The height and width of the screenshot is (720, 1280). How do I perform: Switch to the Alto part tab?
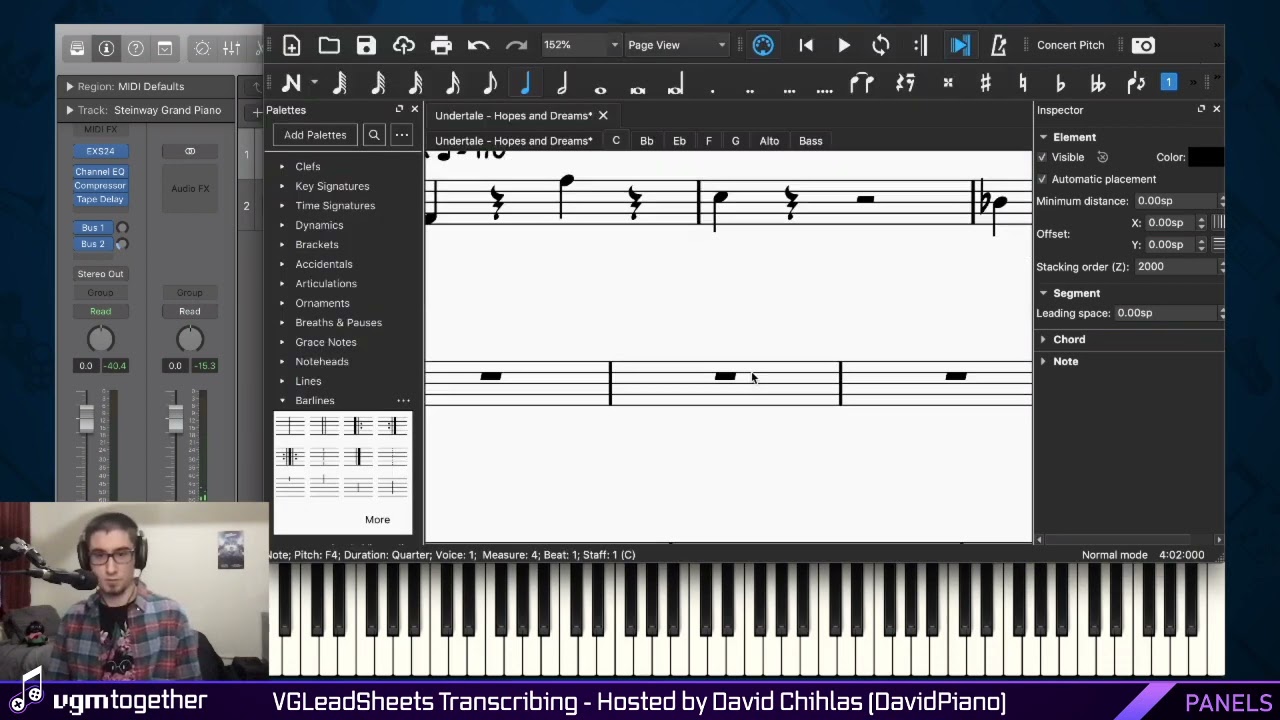point(769,141)
